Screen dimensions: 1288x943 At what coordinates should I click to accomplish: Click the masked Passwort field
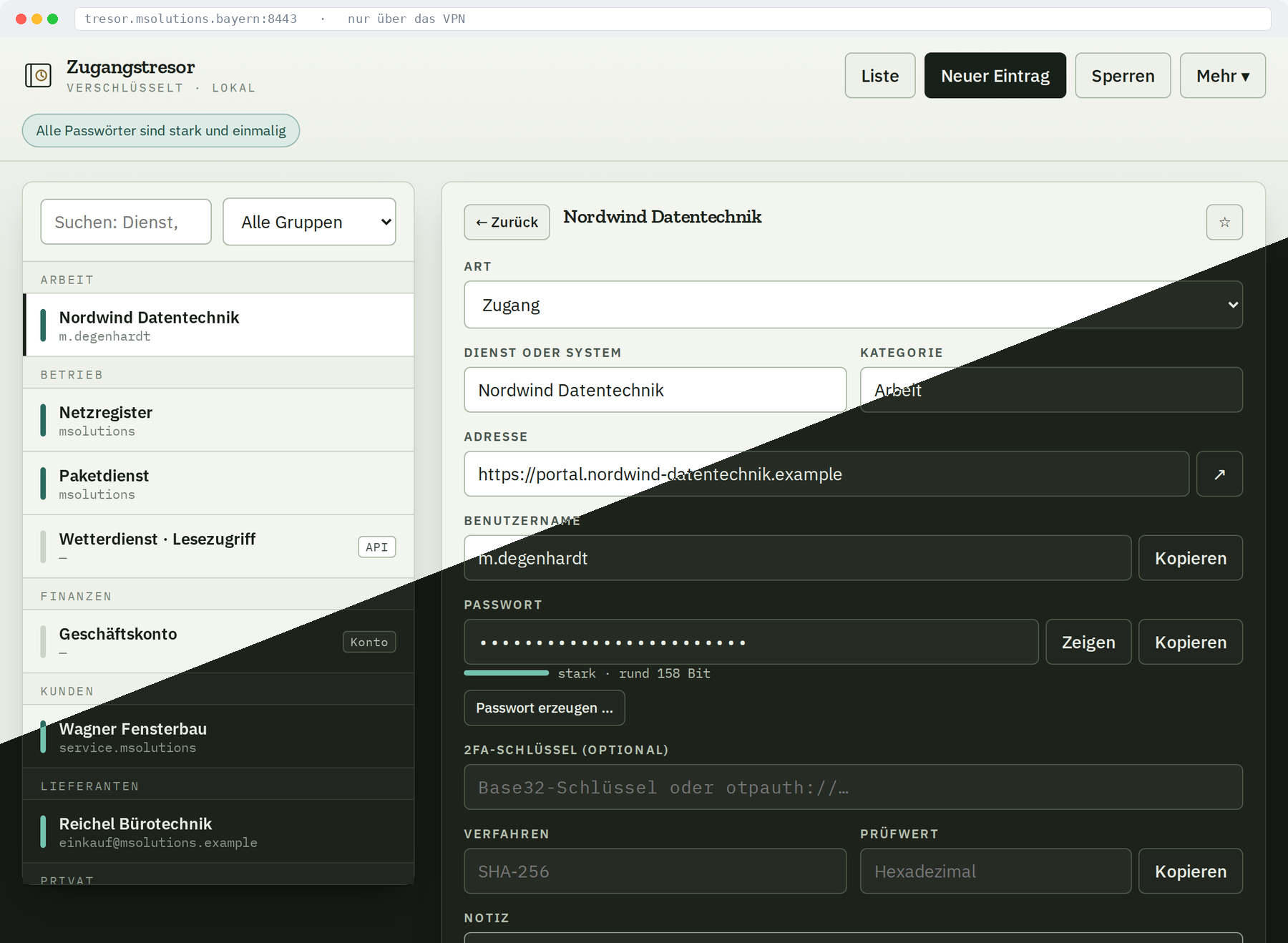pyautogui.click(x=751, y=642)
